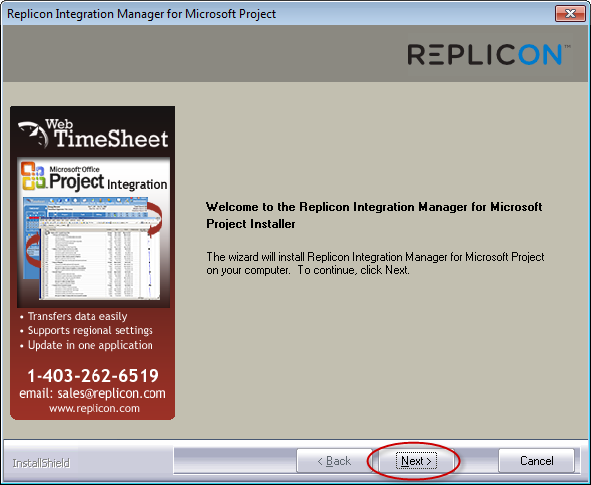Cancel the installation wizard
Viewport: 591px width, 485px height.
[536, 461]
